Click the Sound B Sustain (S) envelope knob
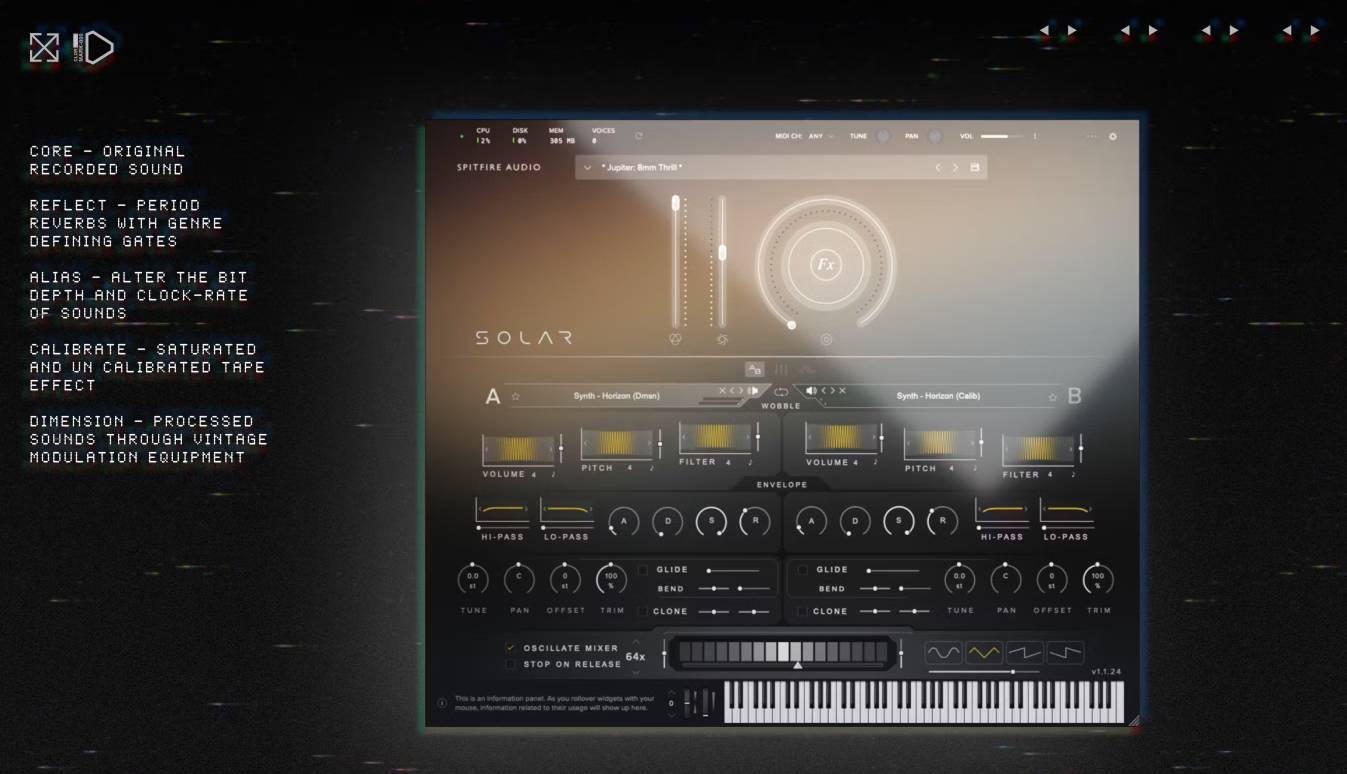The width and height of the screenshot is (1347, 774). pyautogui.click(x=899, y=521)
